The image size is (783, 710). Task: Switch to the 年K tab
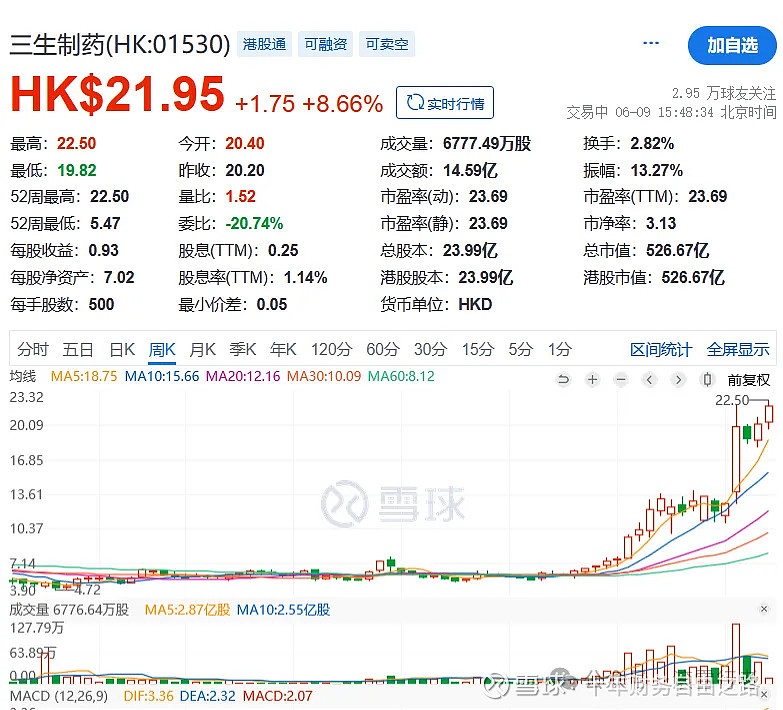tap(283, 350)
